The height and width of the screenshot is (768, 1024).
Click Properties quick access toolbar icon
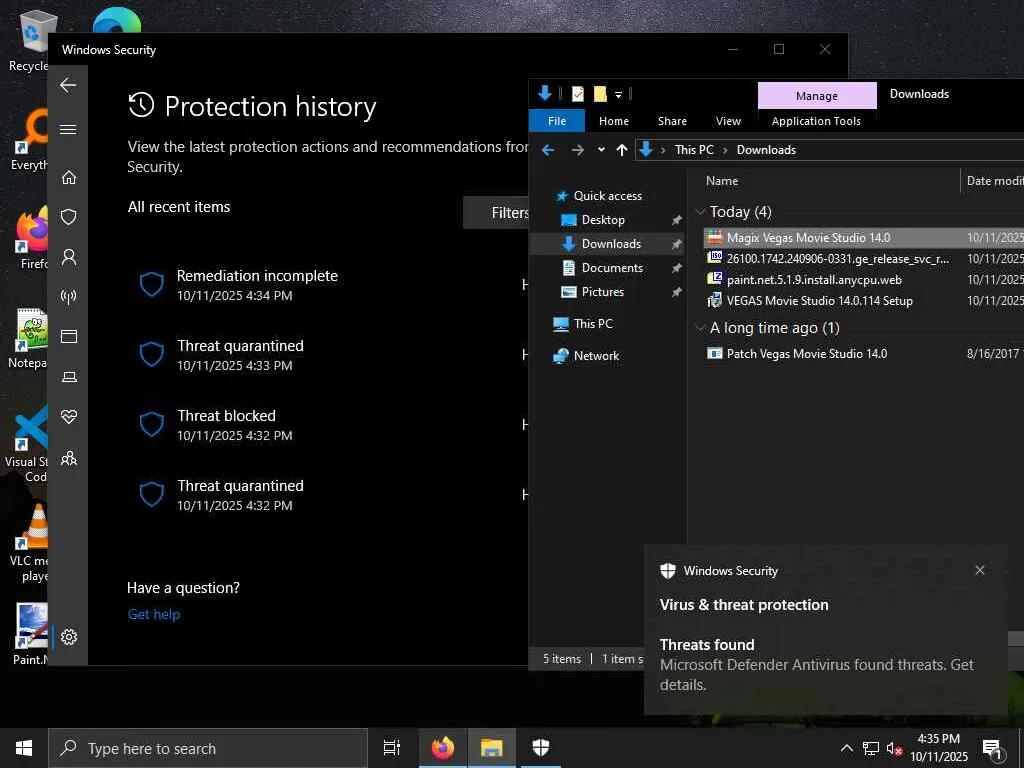coord(577,94)
